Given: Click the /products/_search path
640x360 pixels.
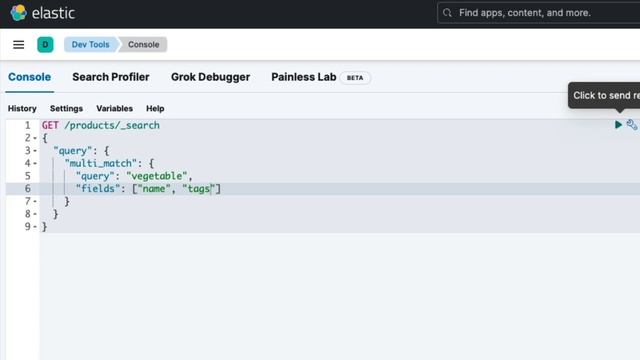Looking at the screenshot, I should (x=112, y=125).
